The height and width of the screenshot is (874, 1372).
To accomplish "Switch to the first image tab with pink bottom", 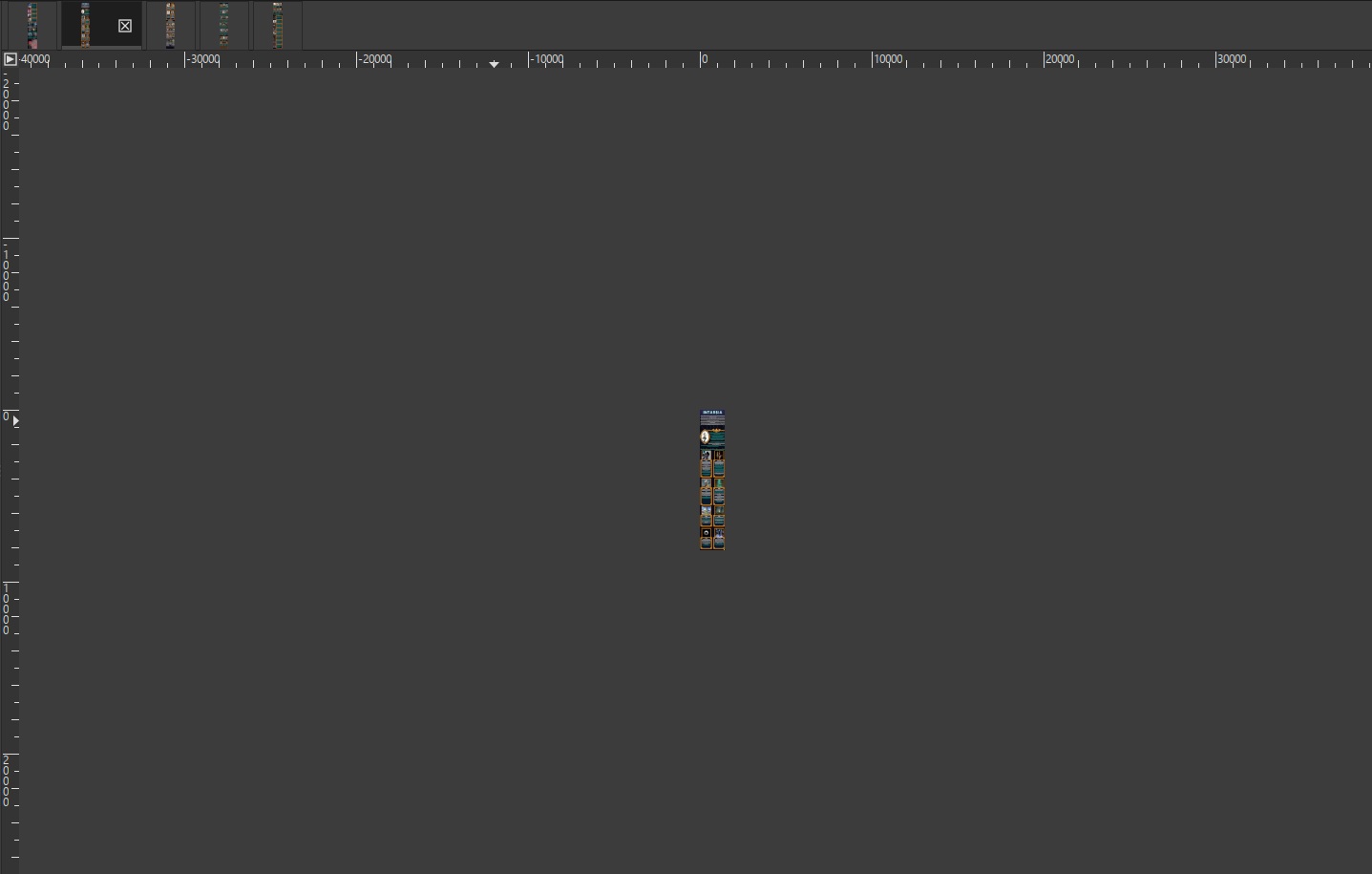I will coord(32,25).
